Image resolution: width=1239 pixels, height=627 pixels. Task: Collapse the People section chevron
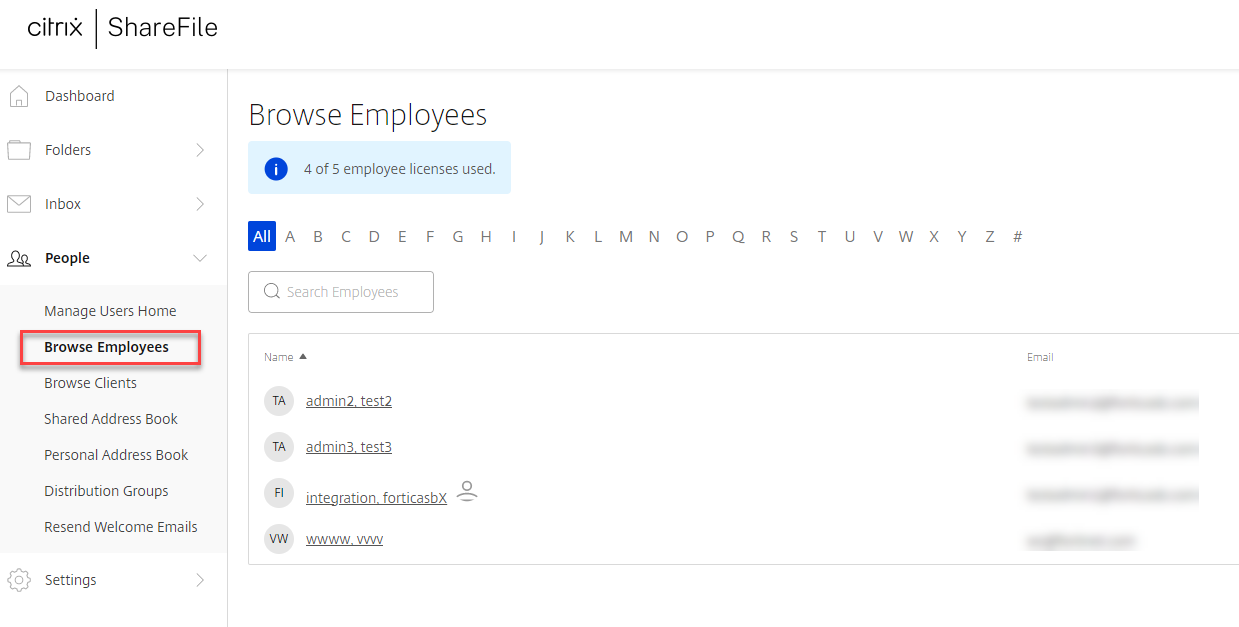[x=200, y=258]
